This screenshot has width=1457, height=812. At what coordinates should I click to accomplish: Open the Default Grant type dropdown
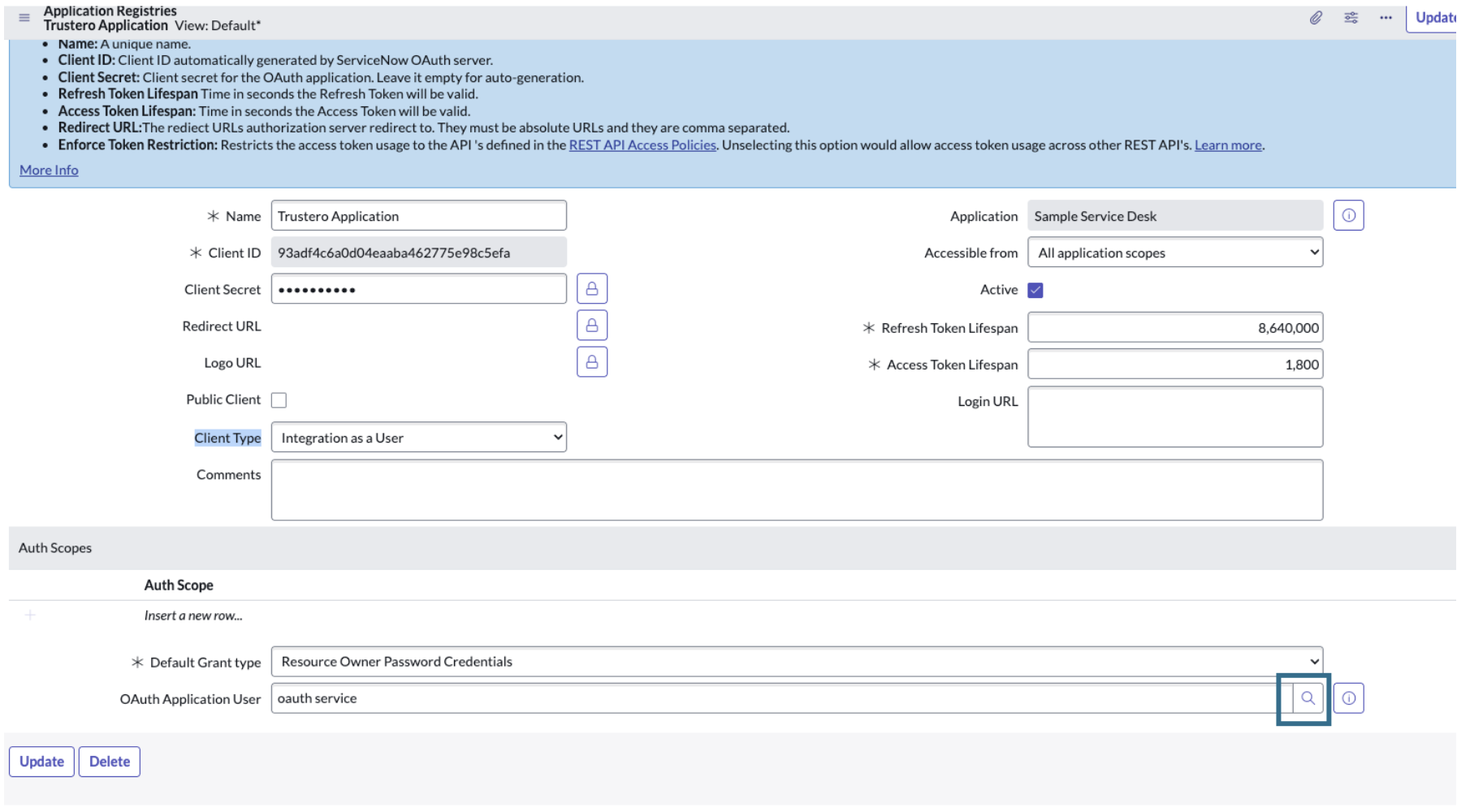coord(796,662)
